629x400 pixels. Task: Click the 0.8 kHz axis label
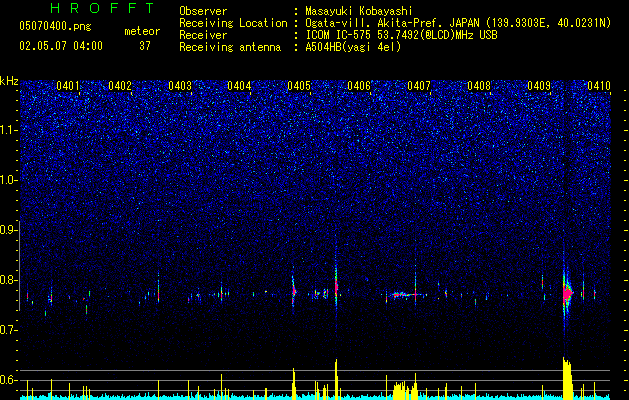coord(9,280)
